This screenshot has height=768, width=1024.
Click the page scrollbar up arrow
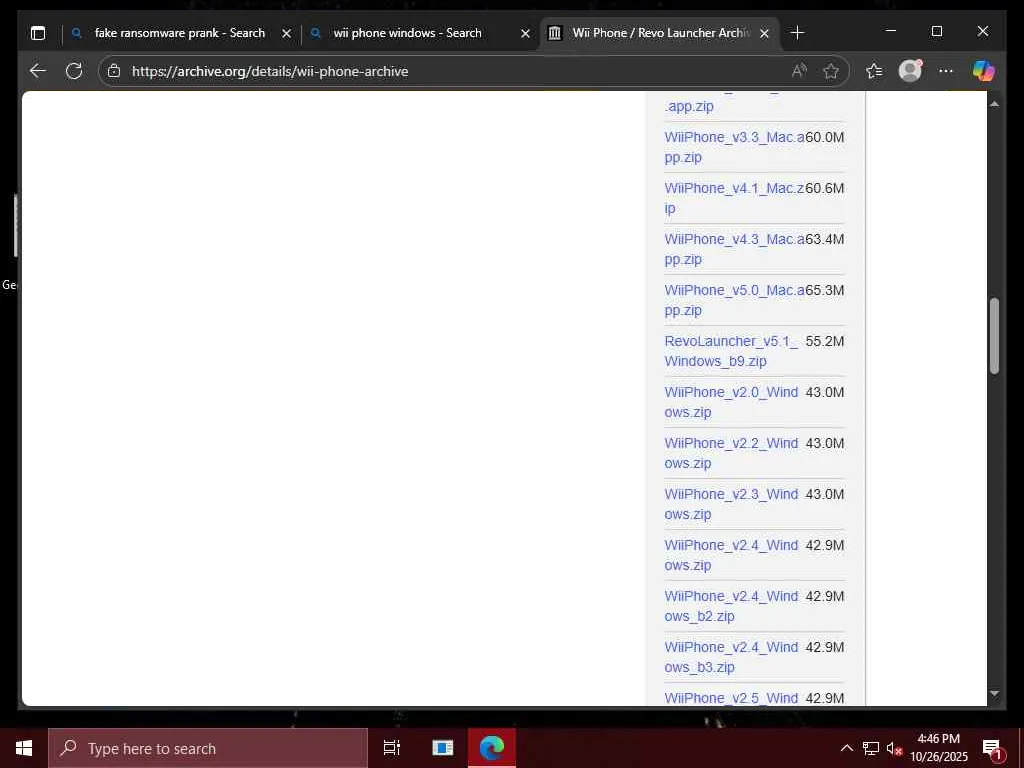[994, 104]
